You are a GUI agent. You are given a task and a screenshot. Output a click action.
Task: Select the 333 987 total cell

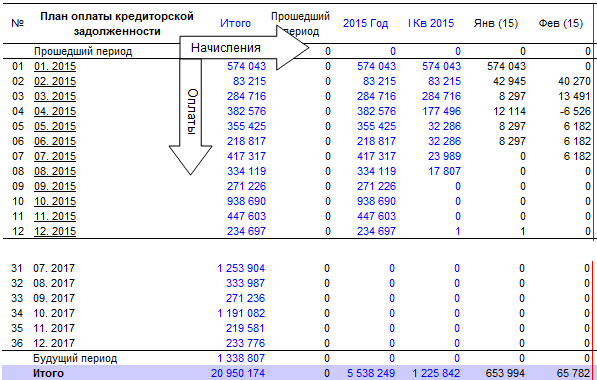245,283
